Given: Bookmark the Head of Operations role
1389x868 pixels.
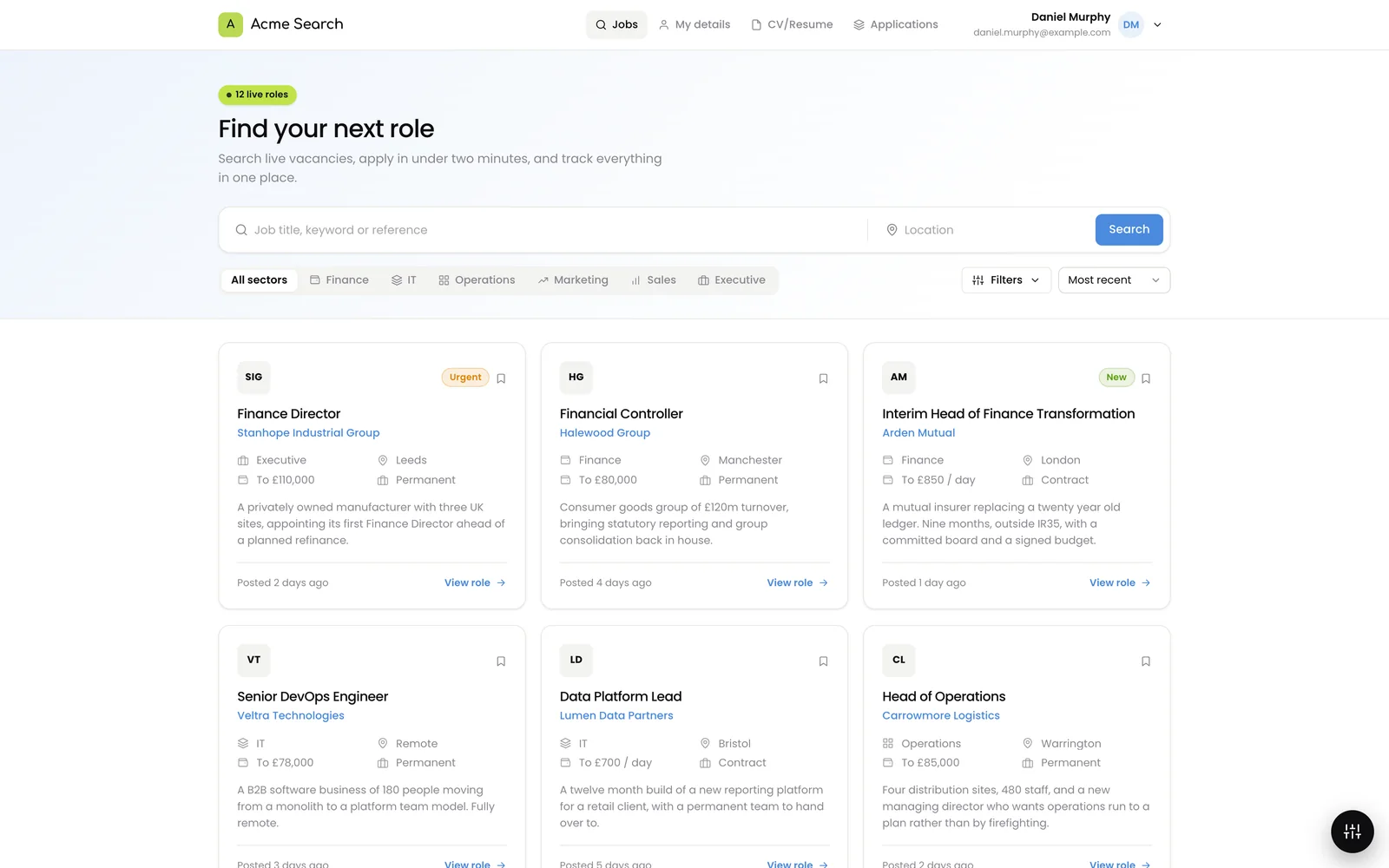Looking at the screenshot, I should 1146,661.
